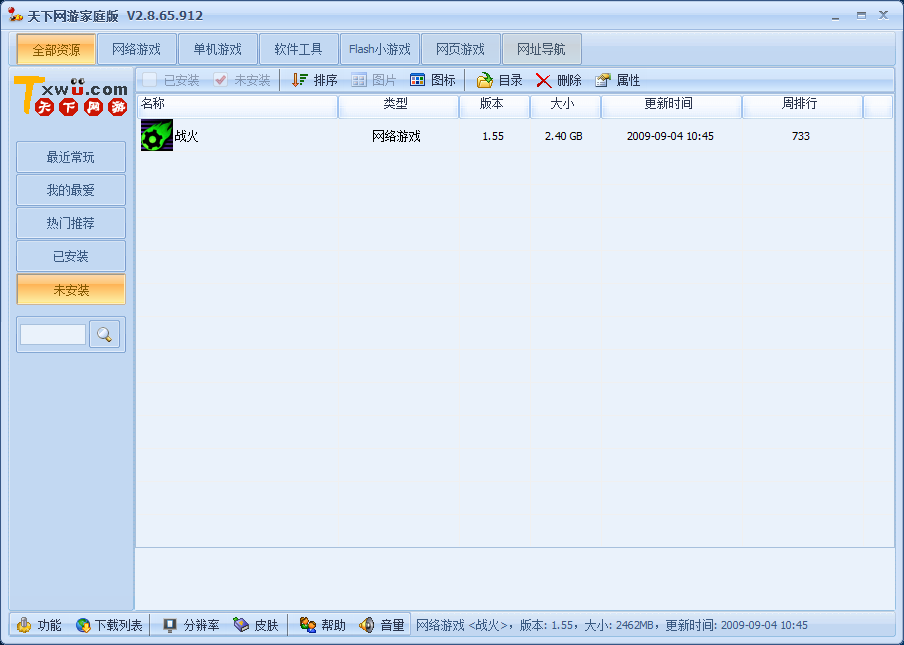Click the 最近常玩 sidebar button
The image size is (904, 645).
71,157
